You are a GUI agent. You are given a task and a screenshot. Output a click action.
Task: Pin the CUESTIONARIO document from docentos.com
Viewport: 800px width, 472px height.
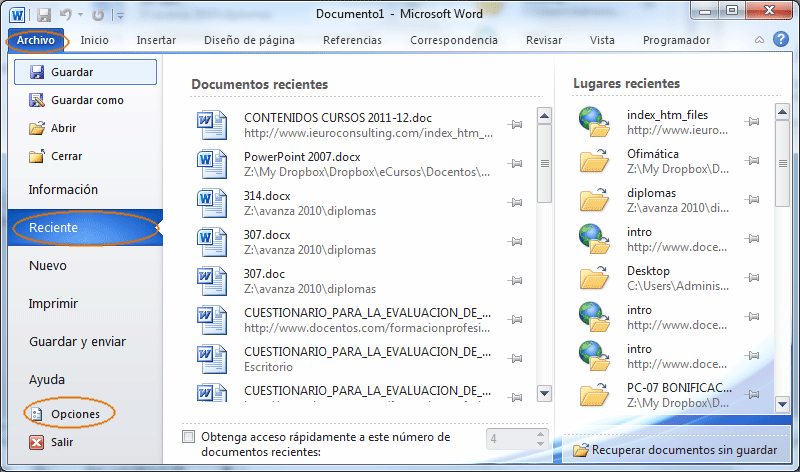[515, 319]
